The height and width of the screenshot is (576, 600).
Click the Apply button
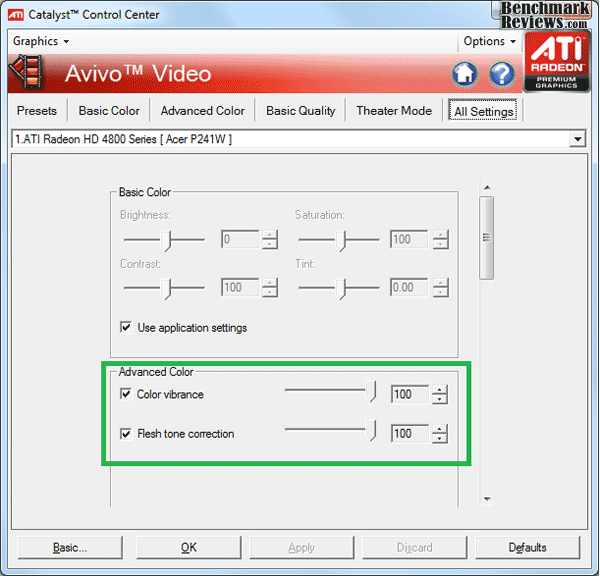coord(302,547)
